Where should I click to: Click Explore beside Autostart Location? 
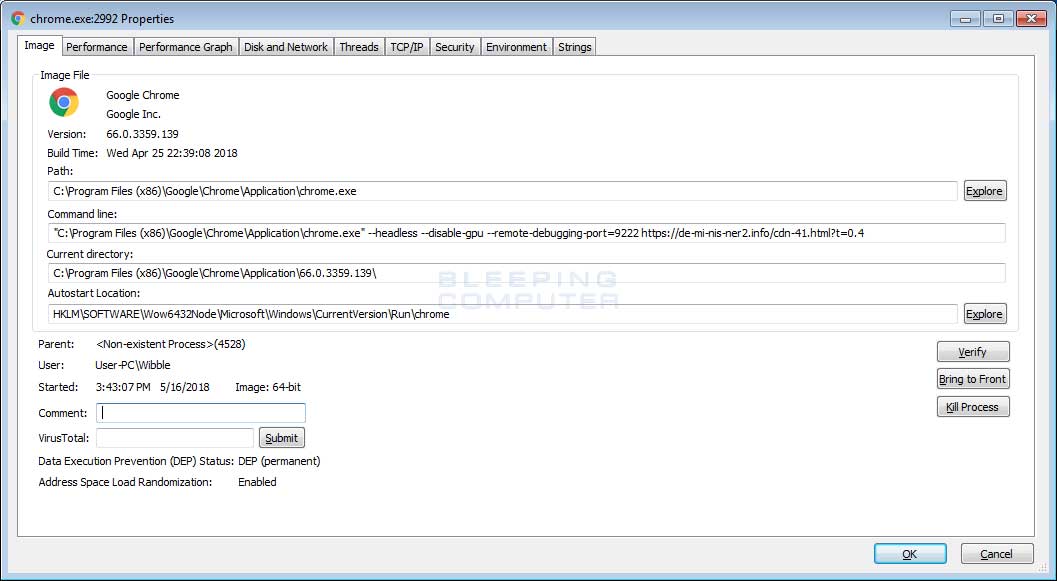point(984,314)
